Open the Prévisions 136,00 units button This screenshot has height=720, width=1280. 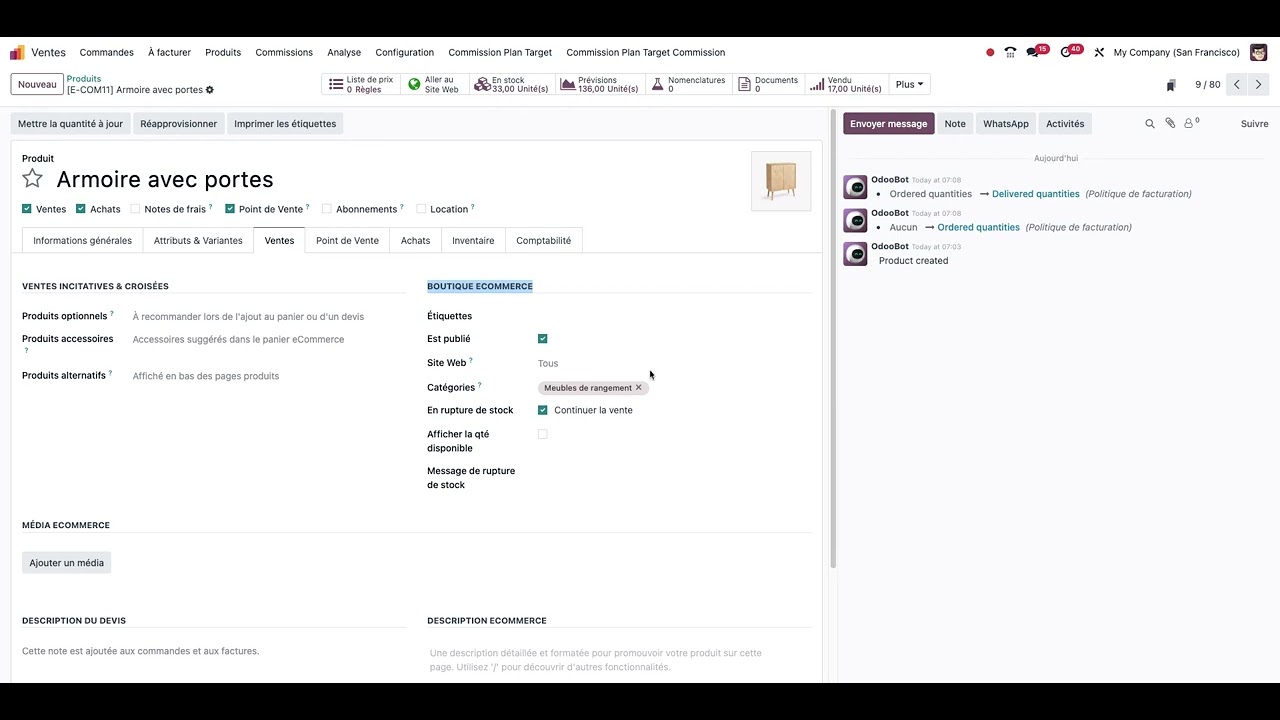[x=600, y=85]
